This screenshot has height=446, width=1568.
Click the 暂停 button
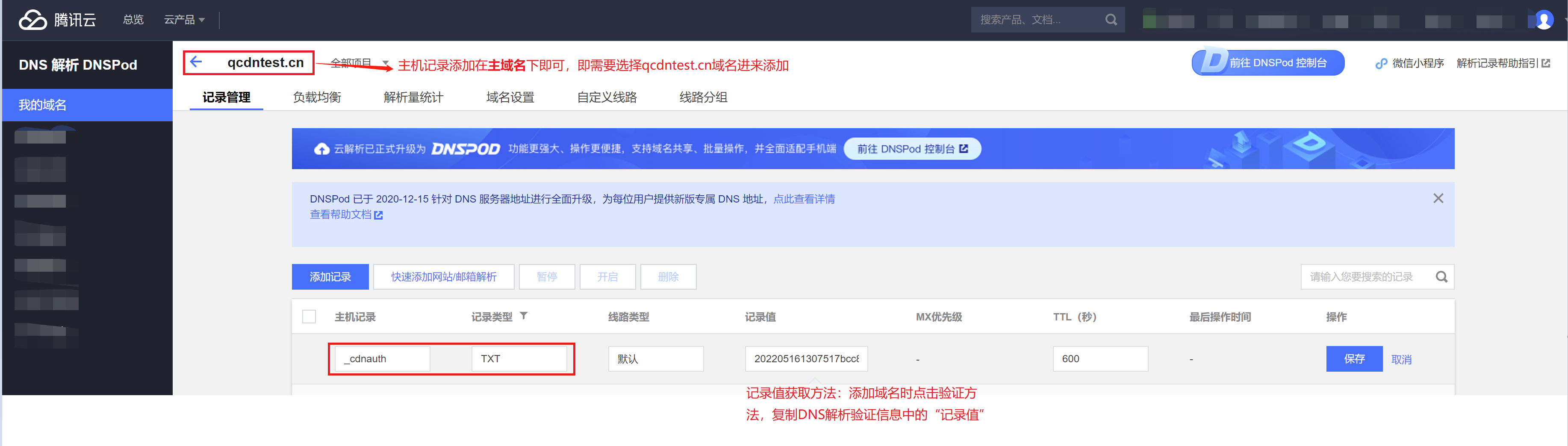click(547, 277)
